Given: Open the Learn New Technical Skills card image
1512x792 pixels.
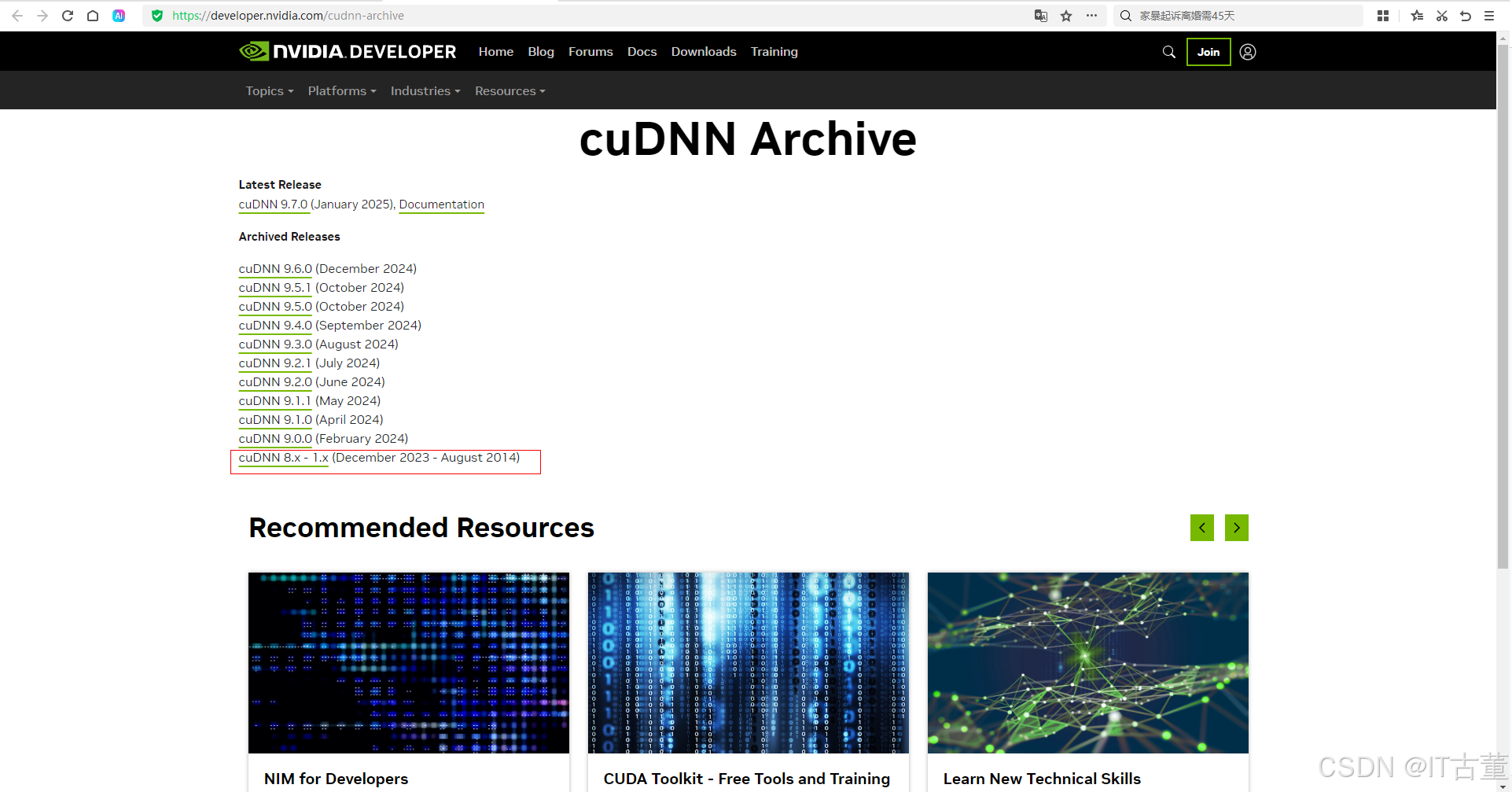Looking at the screenshot, I should 1088,663.
